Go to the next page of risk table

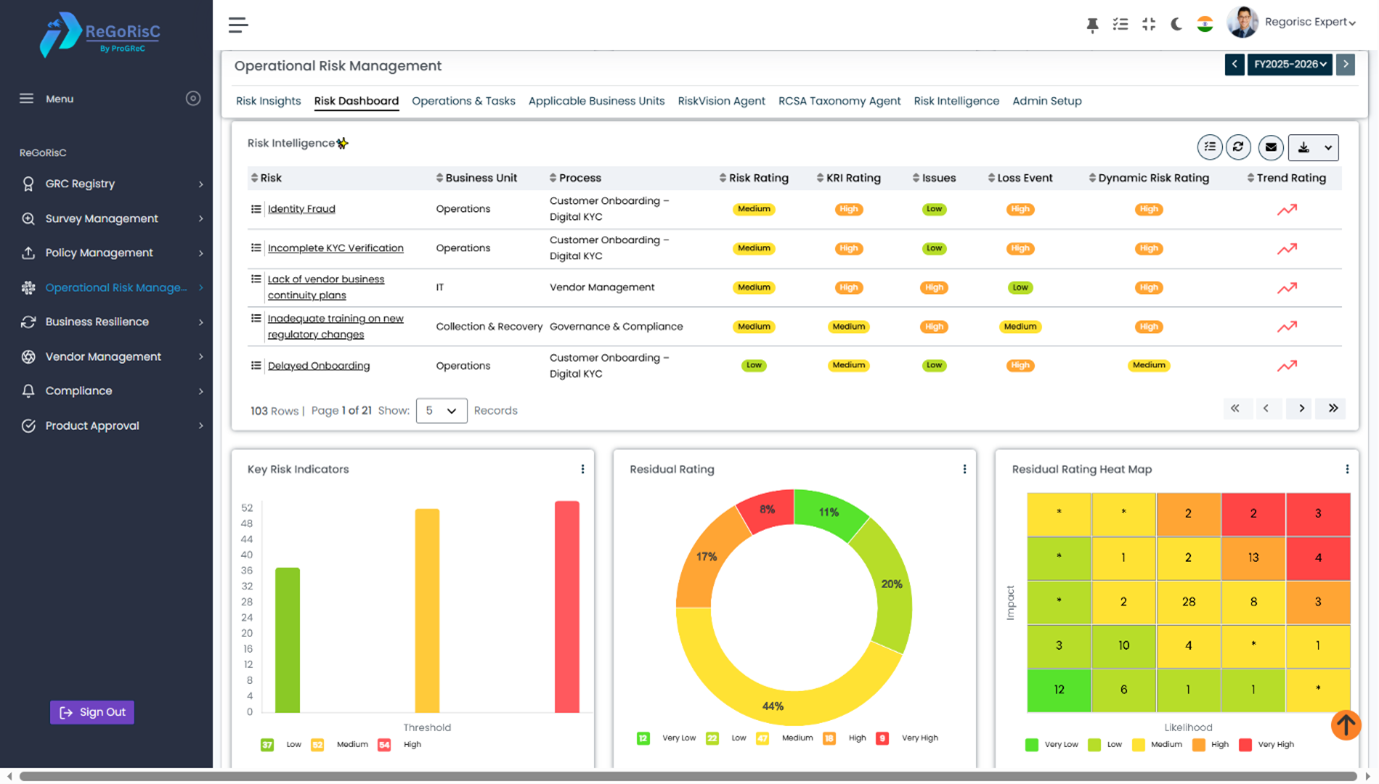[1301, 409]
